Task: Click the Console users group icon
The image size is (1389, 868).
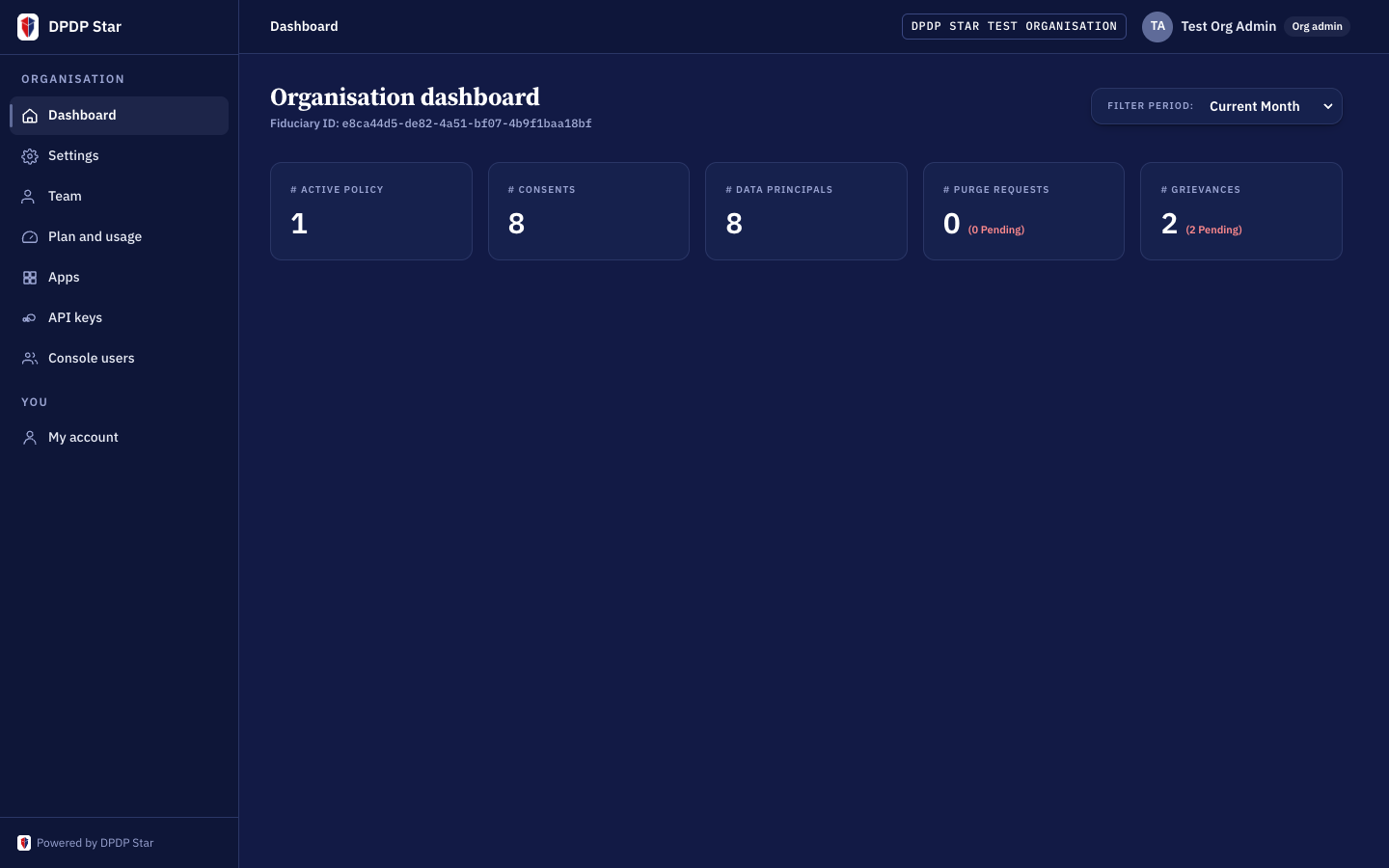Action: (x=30, y=359)
